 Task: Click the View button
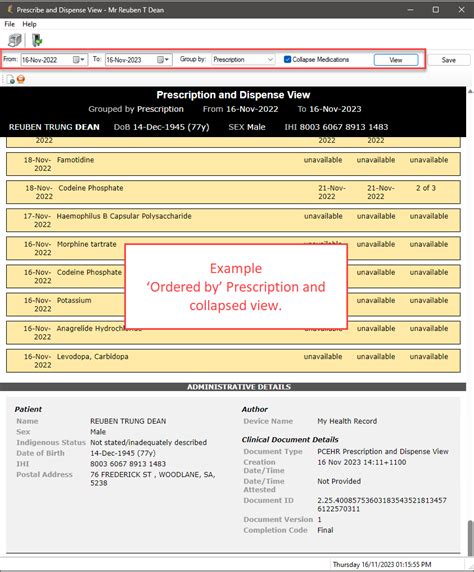(396, 60)
